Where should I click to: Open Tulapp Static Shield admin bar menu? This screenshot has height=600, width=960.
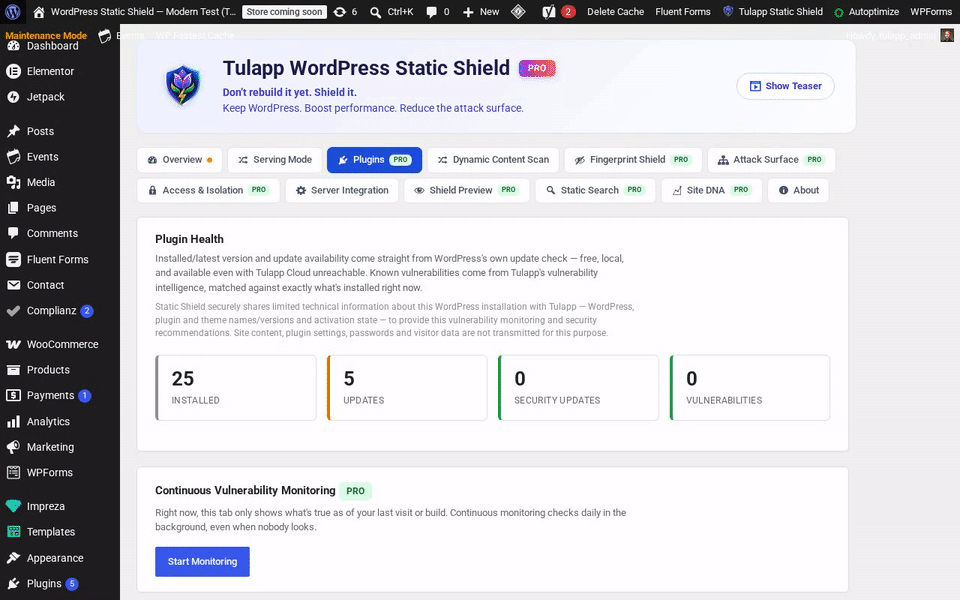[x=773, y=12]
